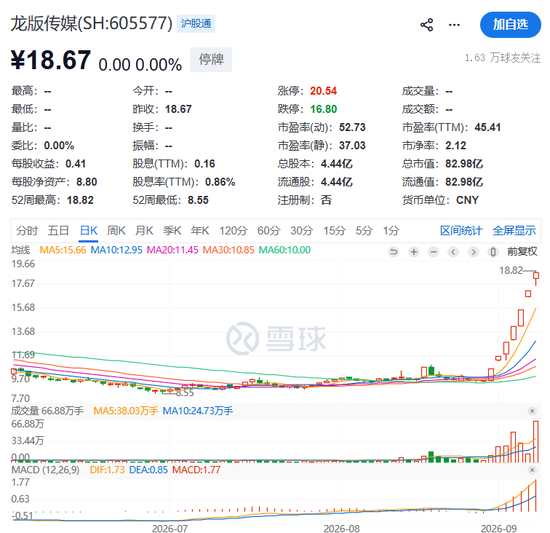Toggle candlestick style icon
This screenshot has width=550, height=533.
493,252
